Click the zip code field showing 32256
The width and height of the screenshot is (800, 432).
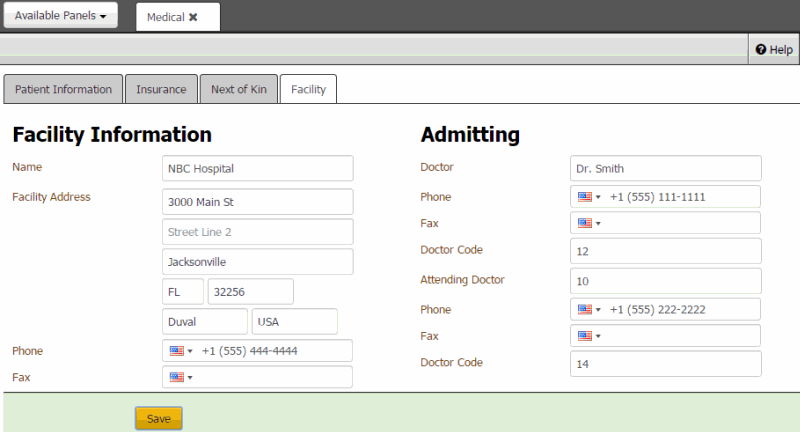coord(250,292)
